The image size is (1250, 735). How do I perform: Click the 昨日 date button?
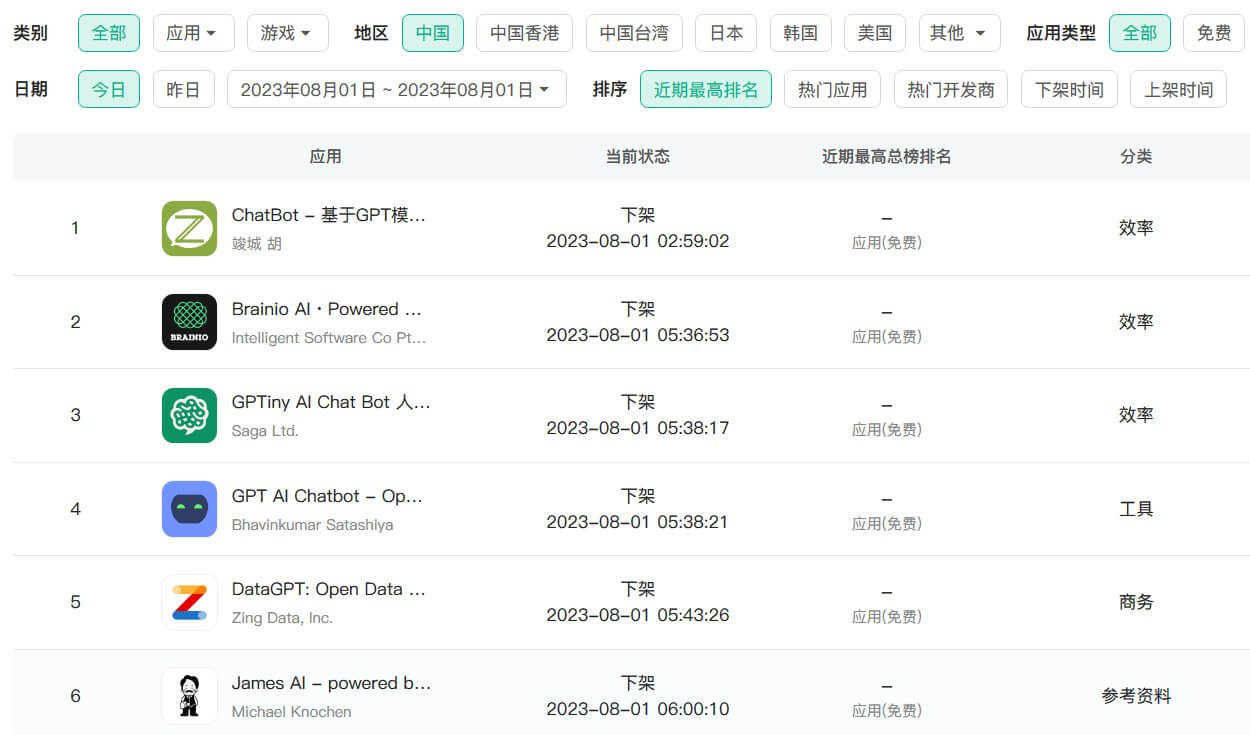click(x=183, y=90)
